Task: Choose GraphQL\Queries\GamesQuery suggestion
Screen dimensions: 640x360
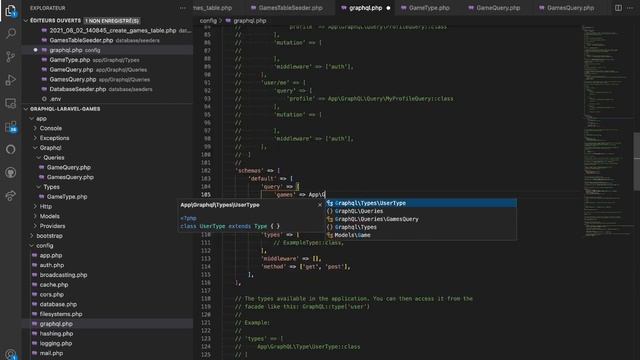Action: point(421,219)
